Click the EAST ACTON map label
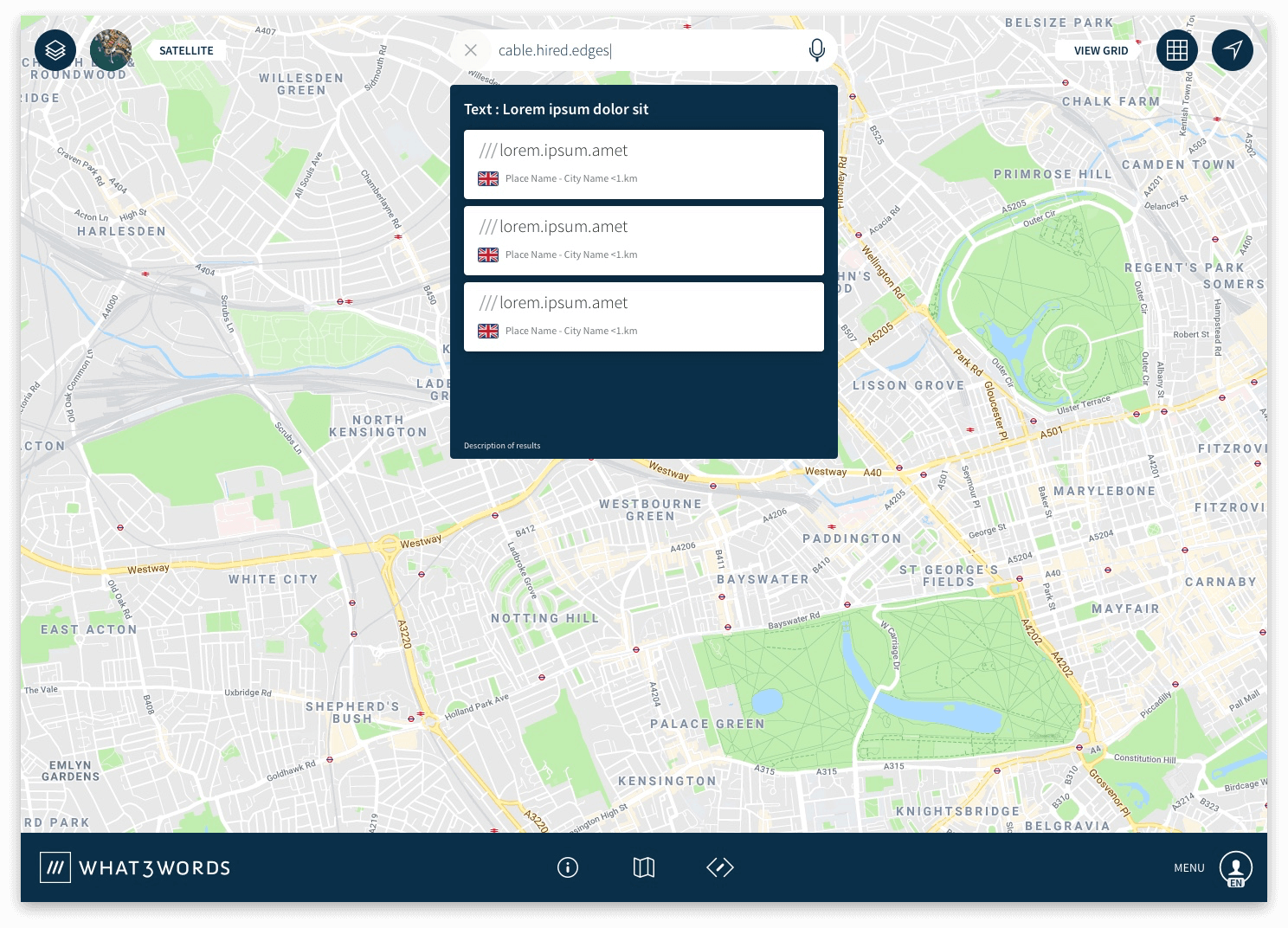 pyautogui.click(x=89, y=629)
